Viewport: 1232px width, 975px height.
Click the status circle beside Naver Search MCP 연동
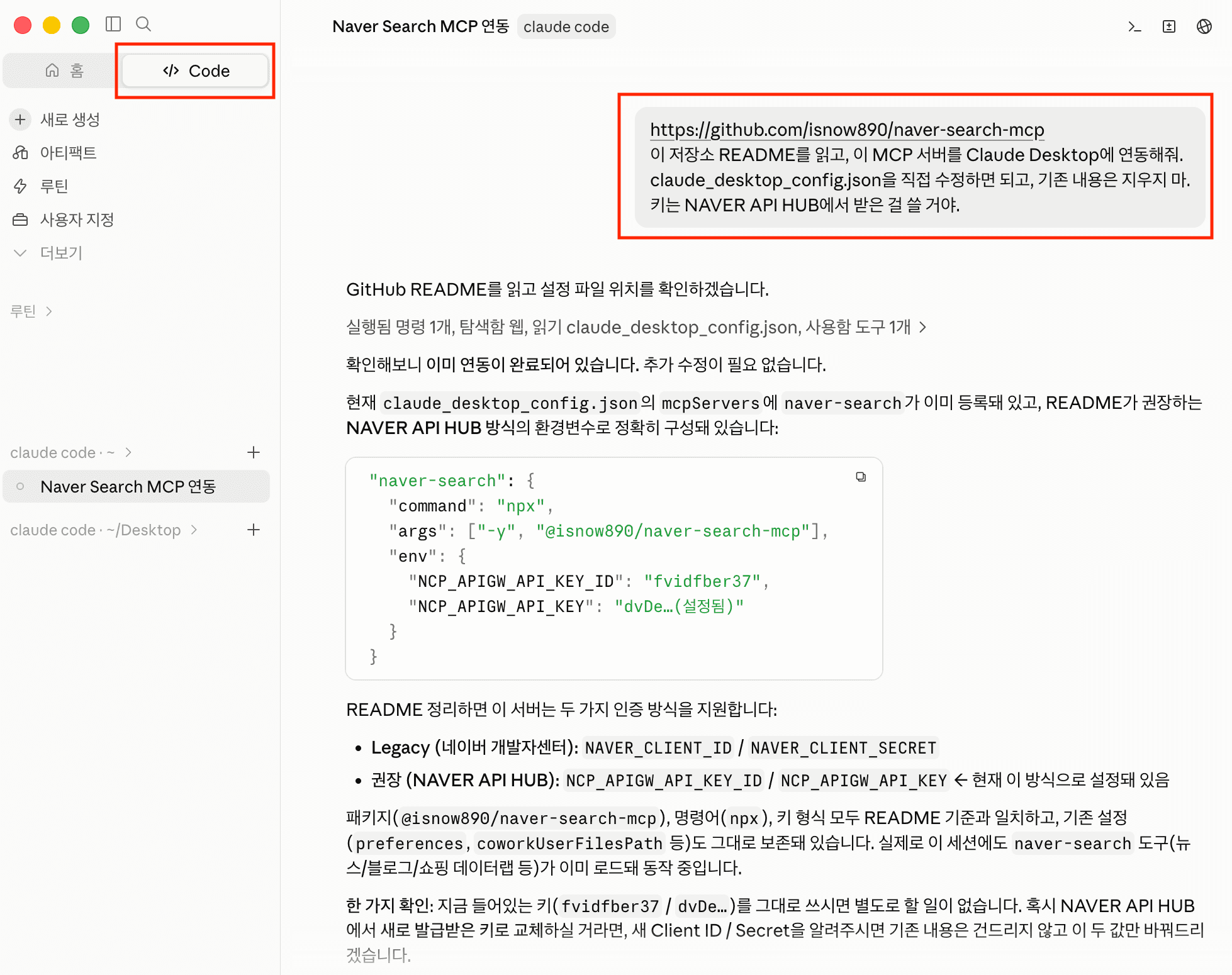[x=20, y=486]
